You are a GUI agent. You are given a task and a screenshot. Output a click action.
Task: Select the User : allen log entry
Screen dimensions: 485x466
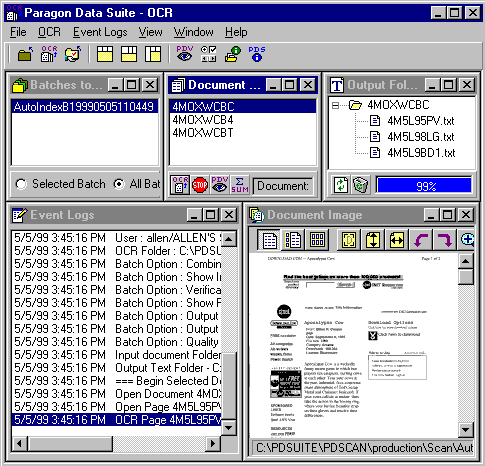[x=117, y=238]
